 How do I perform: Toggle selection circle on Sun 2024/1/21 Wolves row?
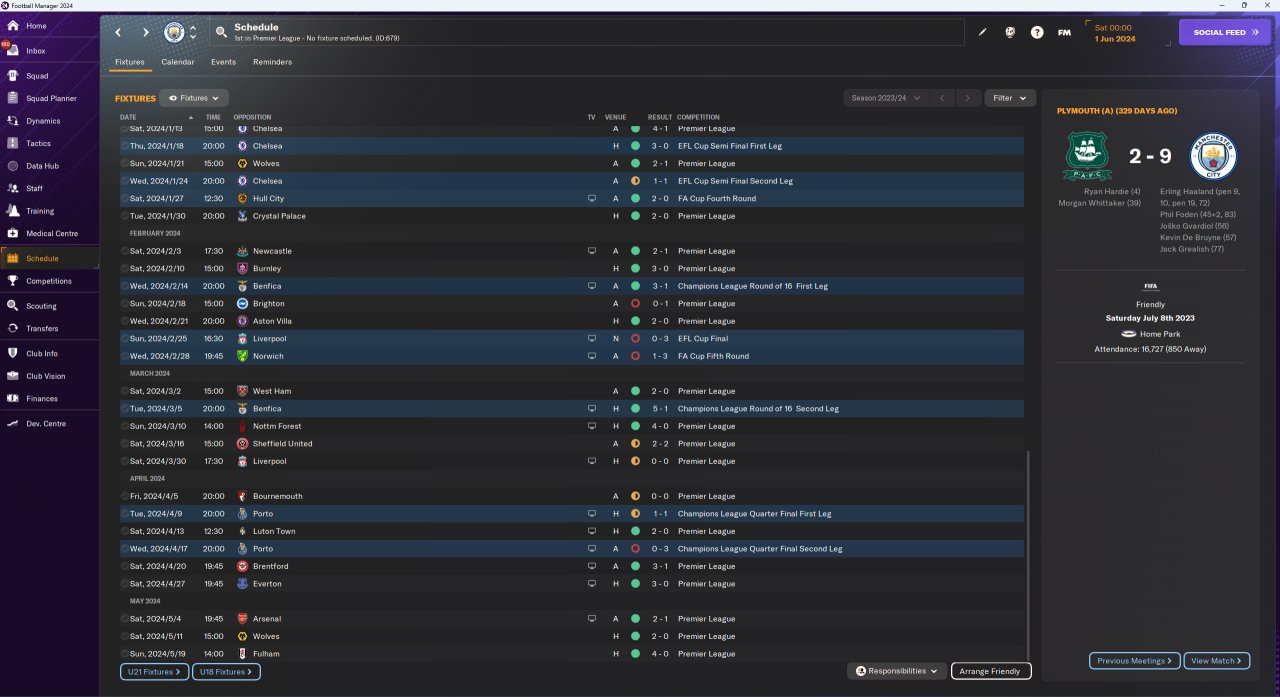click(x=125, y=163)
